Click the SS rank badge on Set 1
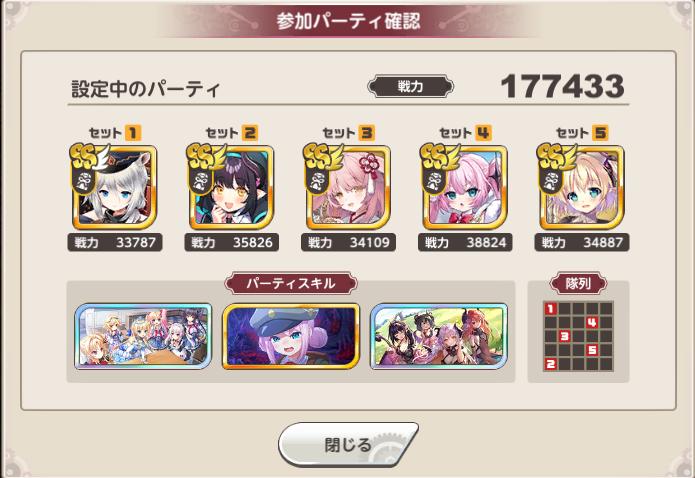 tap(88, 156)
